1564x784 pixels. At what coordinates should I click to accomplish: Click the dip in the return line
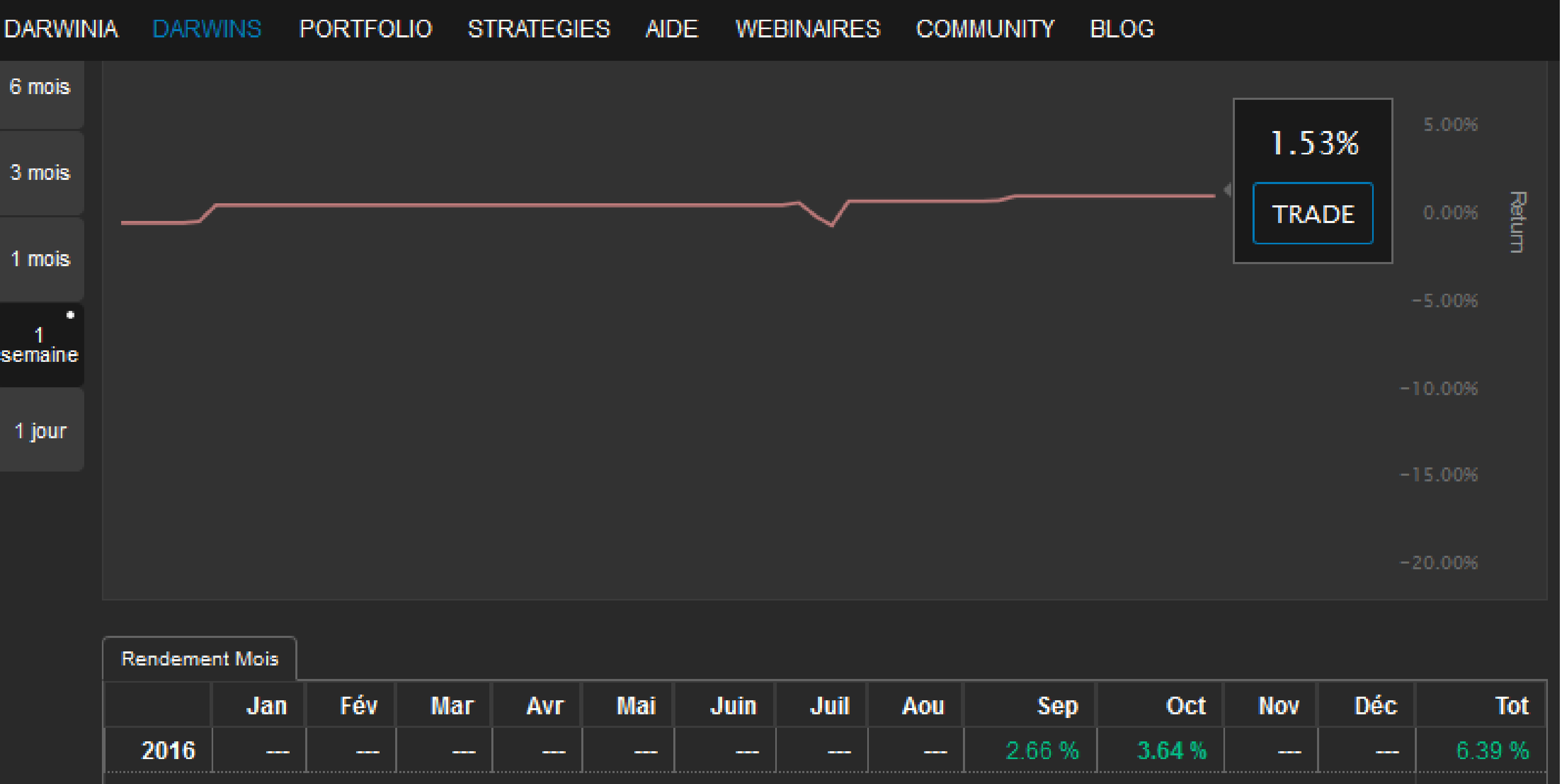coord(830,225)
